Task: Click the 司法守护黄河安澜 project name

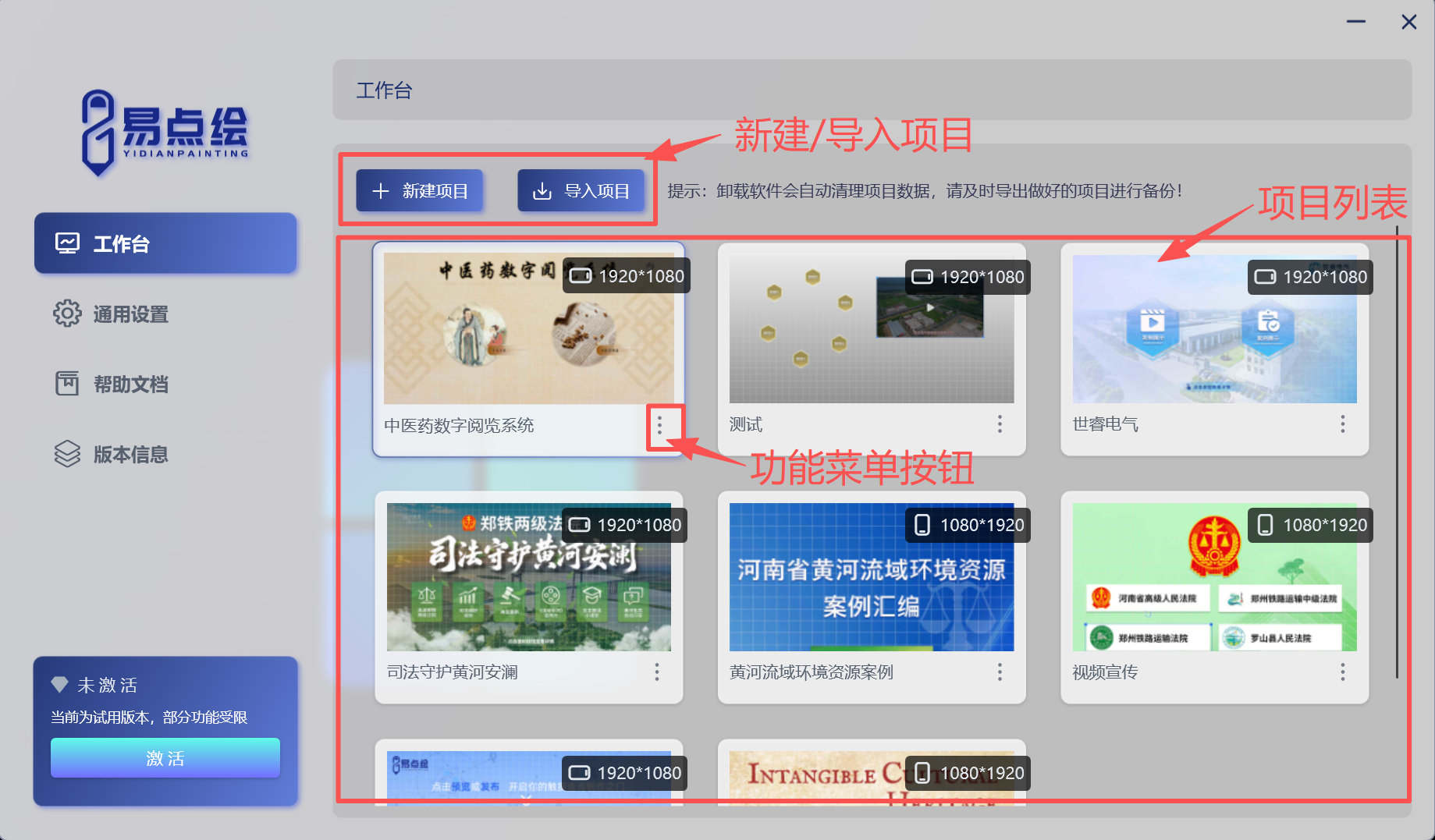Action: 453,672
